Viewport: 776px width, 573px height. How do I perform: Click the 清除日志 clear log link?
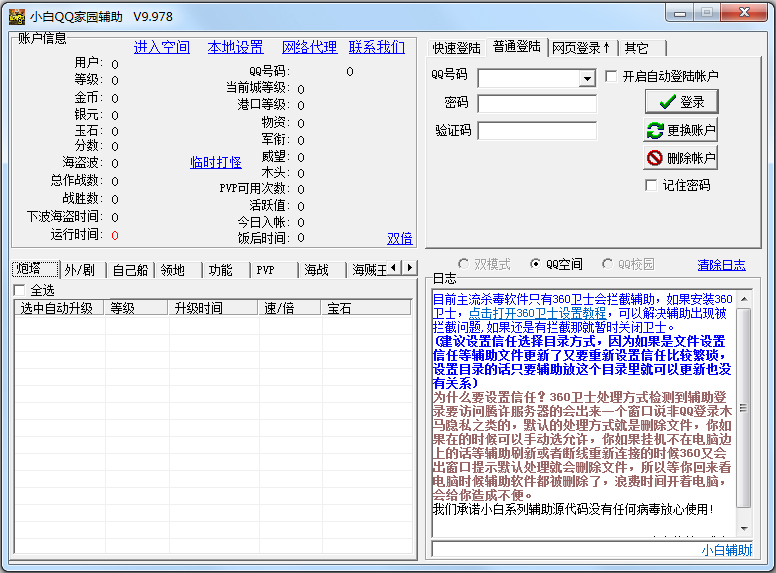click(721, 265)
